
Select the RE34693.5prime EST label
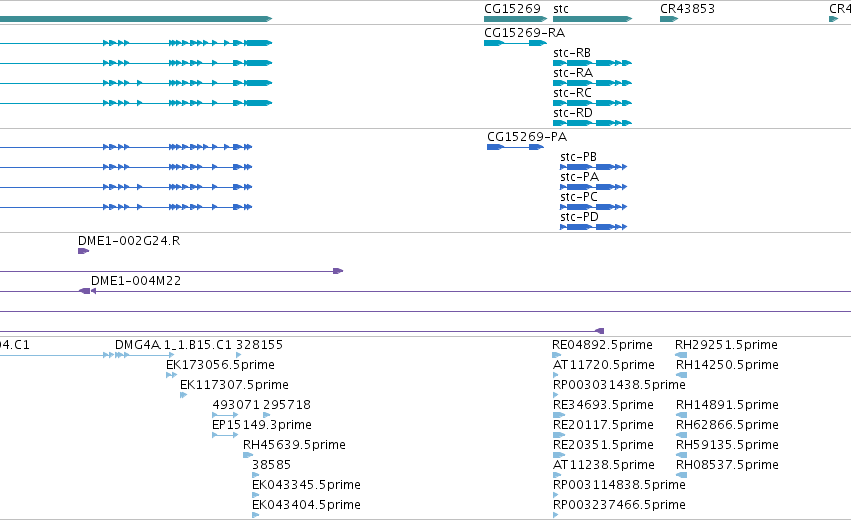604,405
